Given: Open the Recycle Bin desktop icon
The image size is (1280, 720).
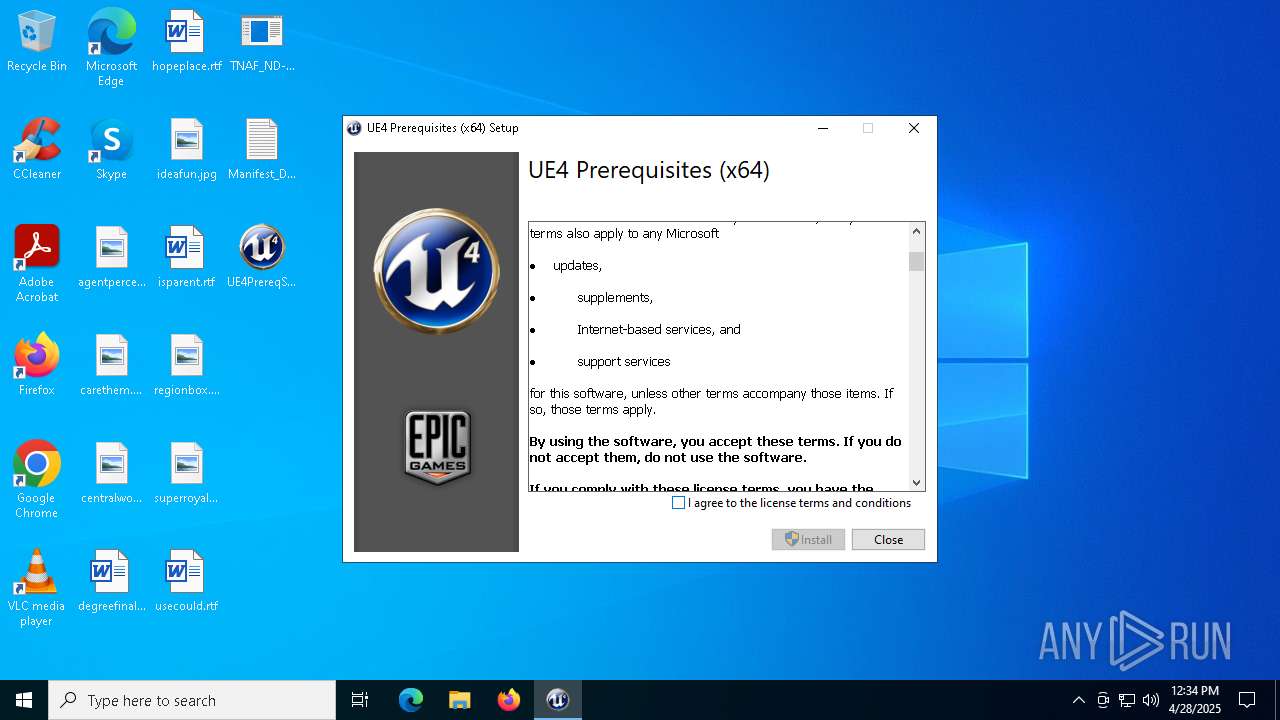Looking at the screenshot, I should (37, 42).
